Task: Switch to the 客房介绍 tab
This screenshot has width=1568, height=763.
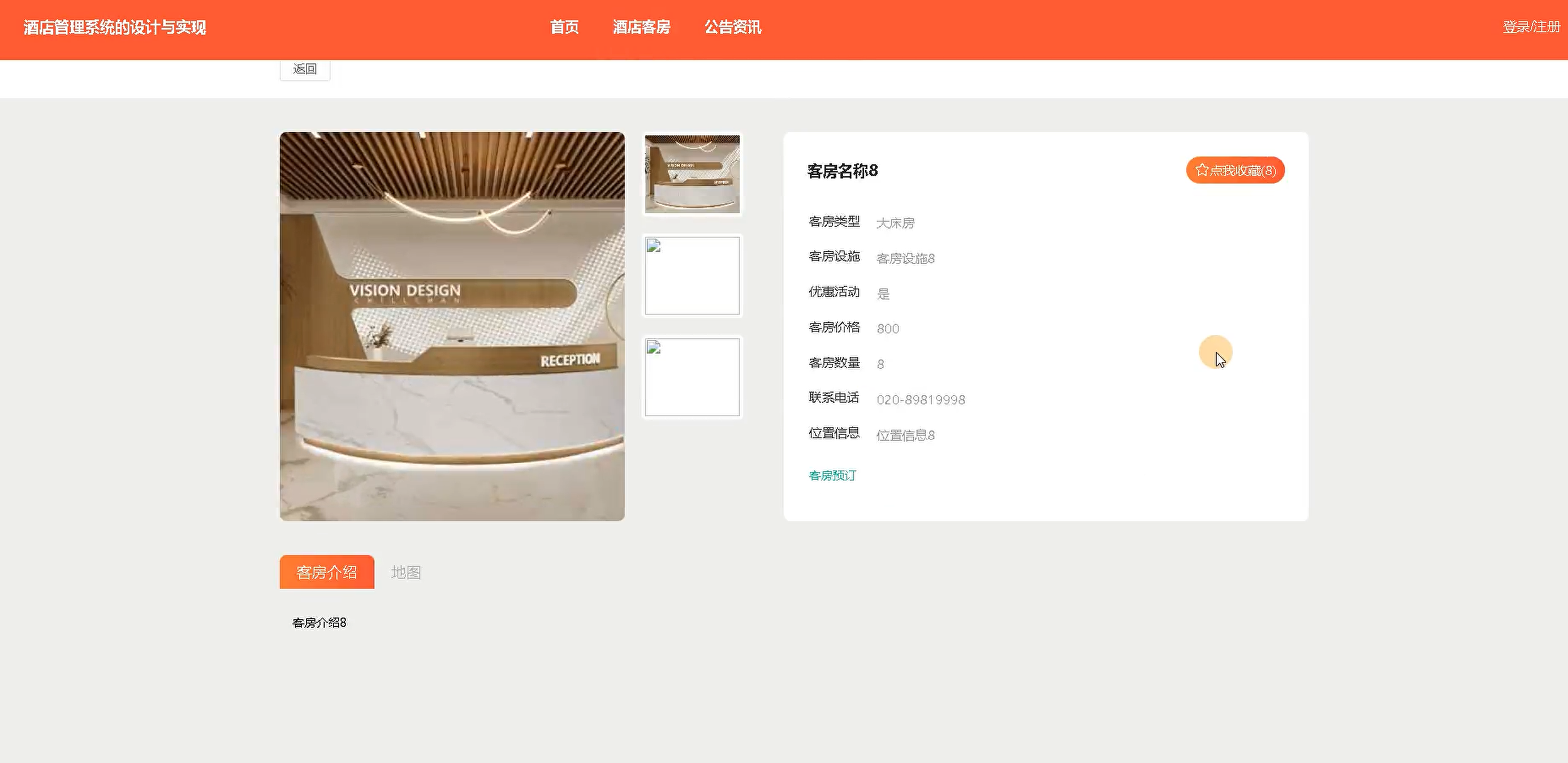Action: (327, 572)
